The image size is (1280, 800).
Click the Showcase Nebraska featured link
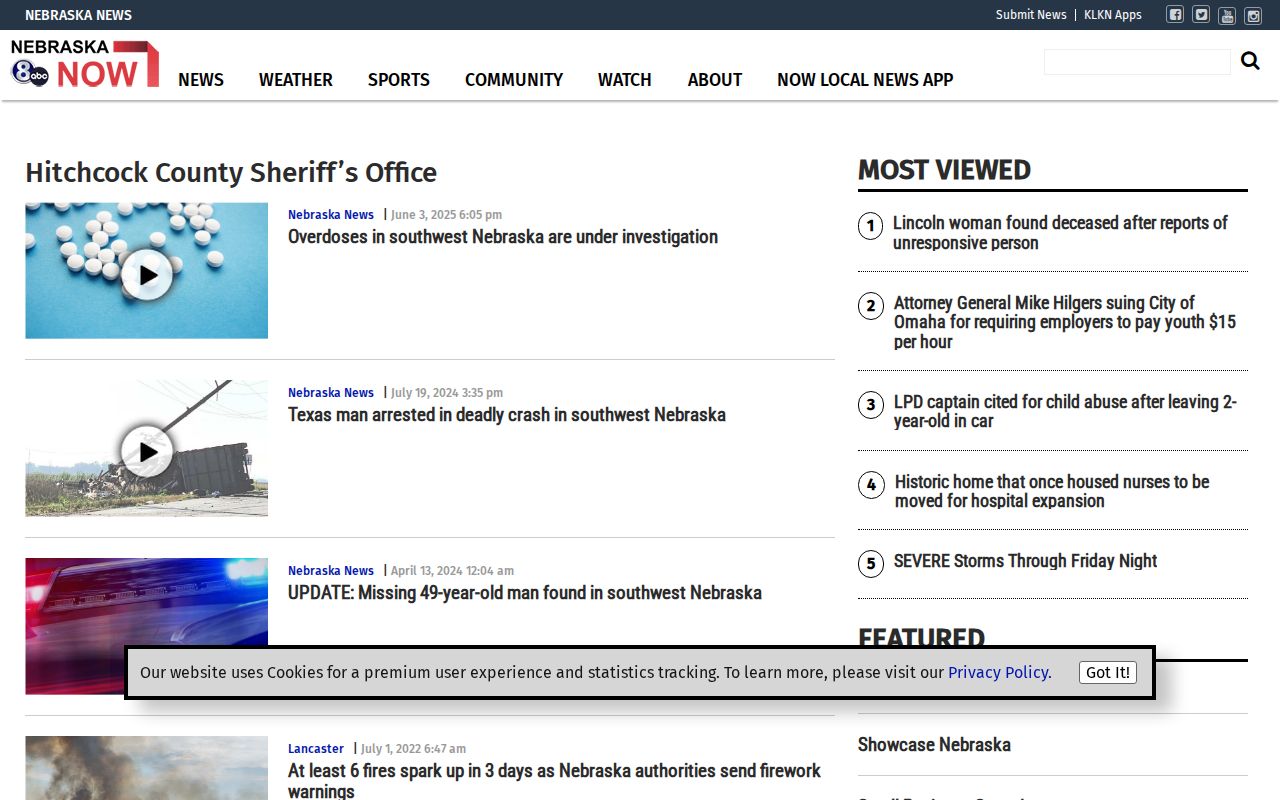[x=934, y=745]
